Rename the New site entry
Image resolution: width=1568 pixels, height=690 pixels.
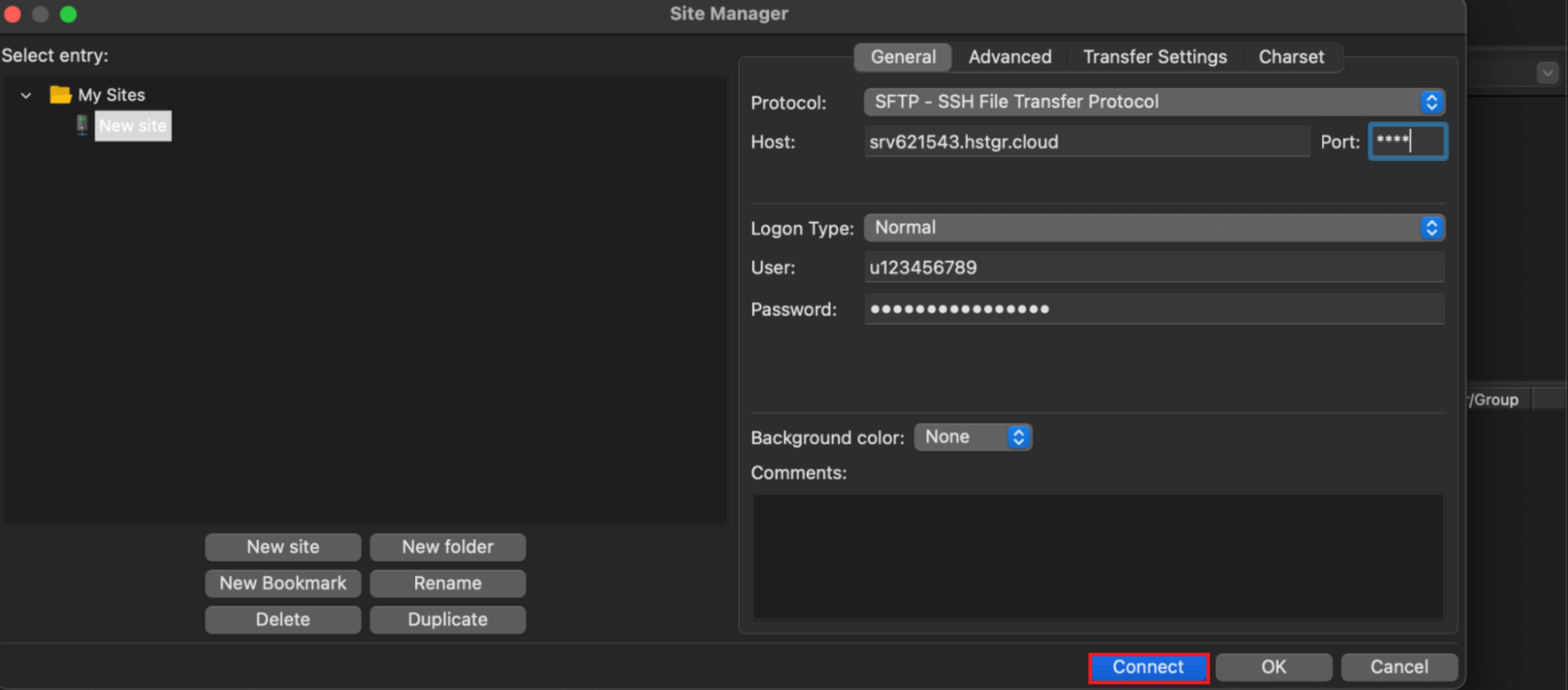[447, 583]
